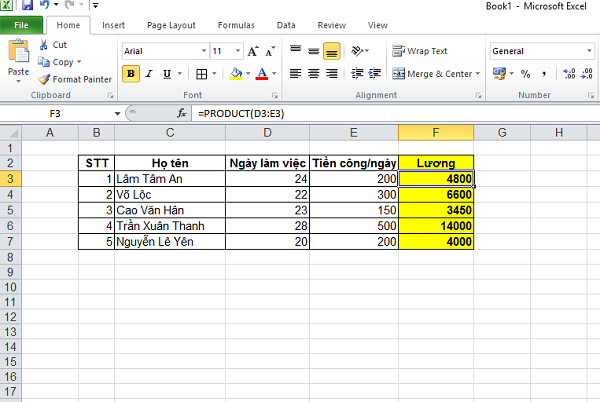600x402 pixels.
Task: Click the Borders icon in Font group
Action: (201, 73)
